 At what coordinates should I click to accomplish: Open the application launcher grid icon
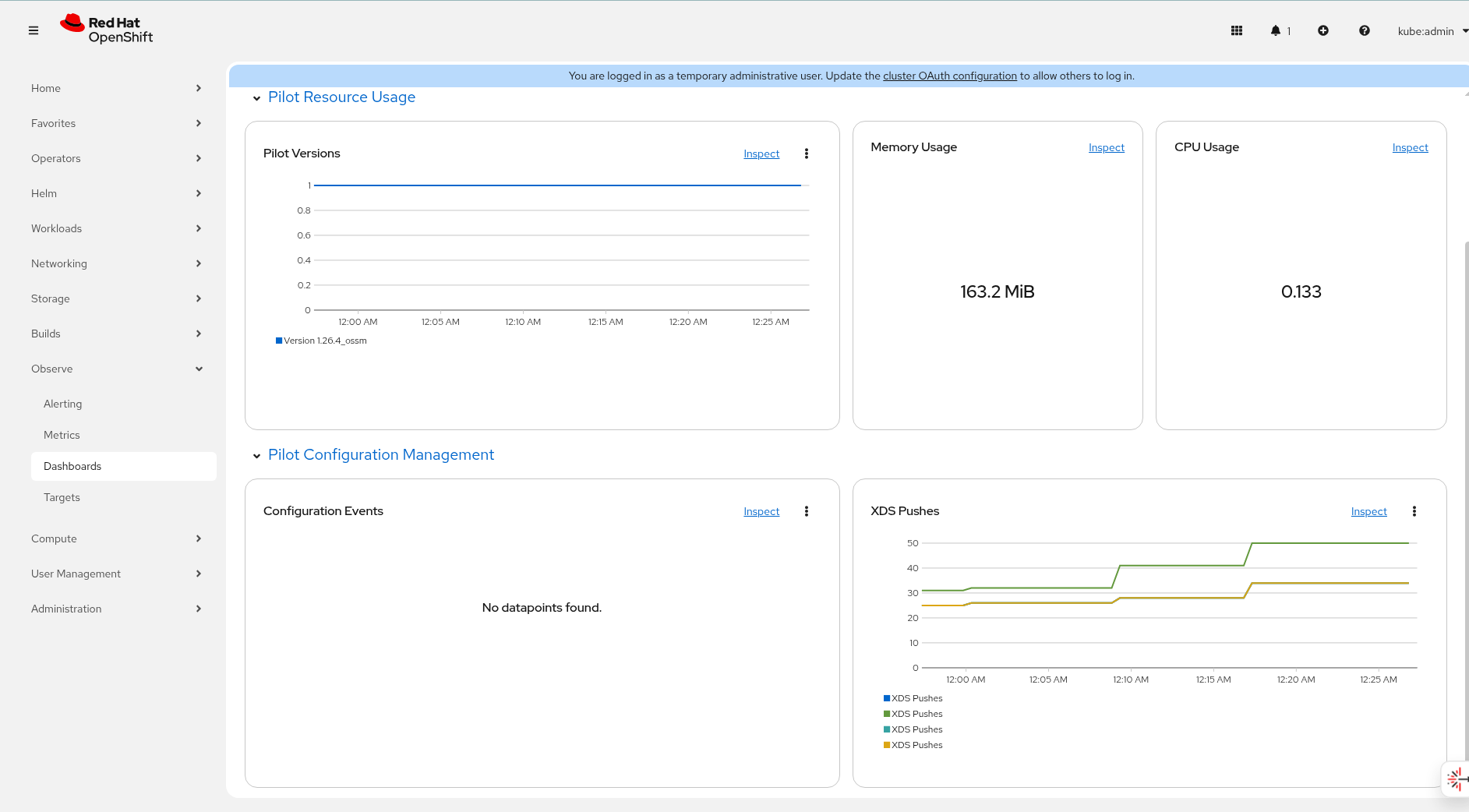coord(1236,30)
